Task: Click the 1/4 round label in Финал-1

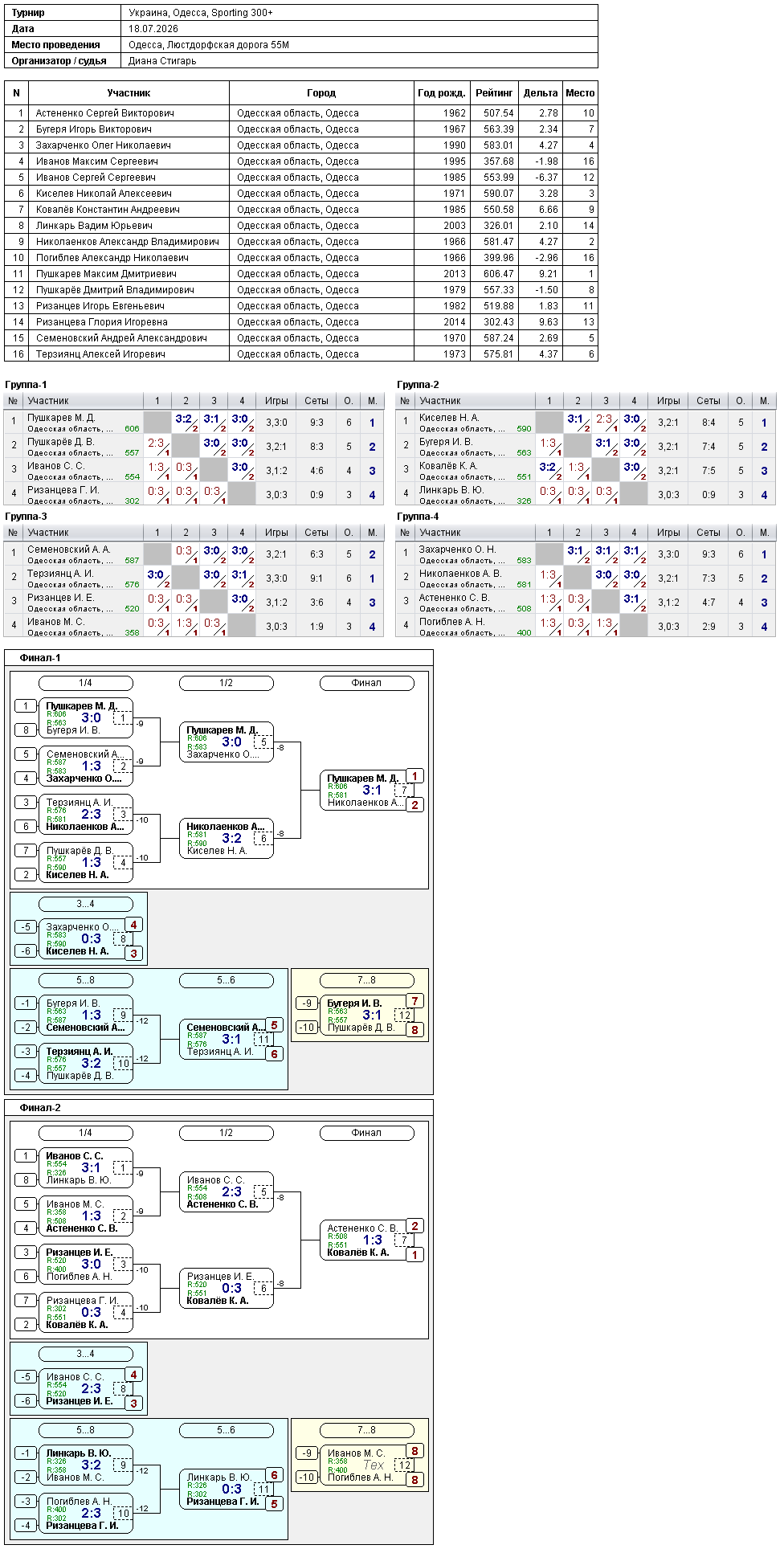Action: coord(85,683)
